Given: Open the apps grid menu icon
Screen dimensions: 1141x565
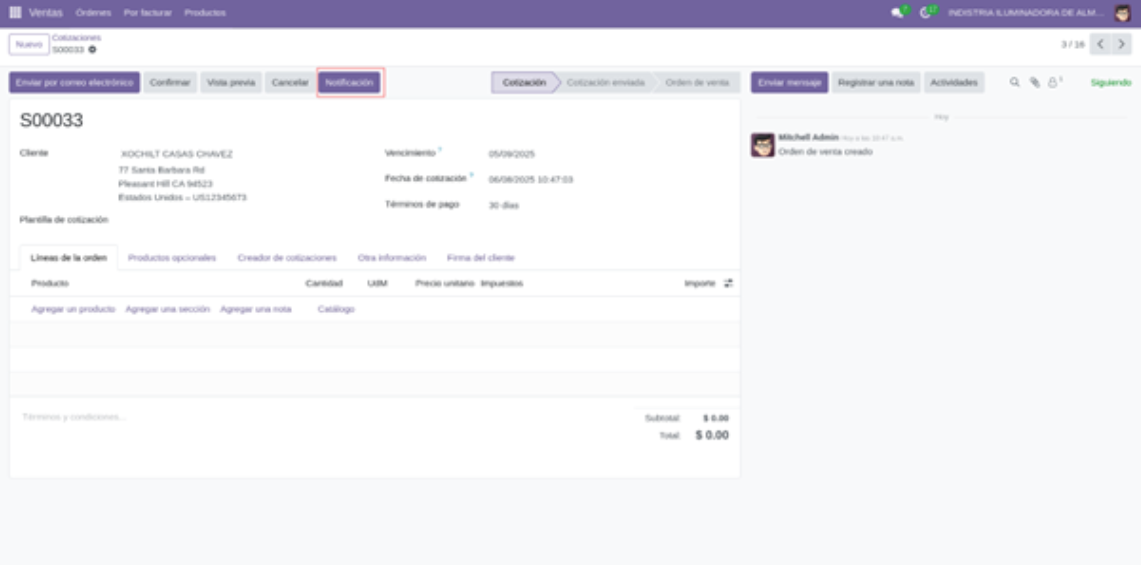Looking at the screenshot, I should pos(15,12).
